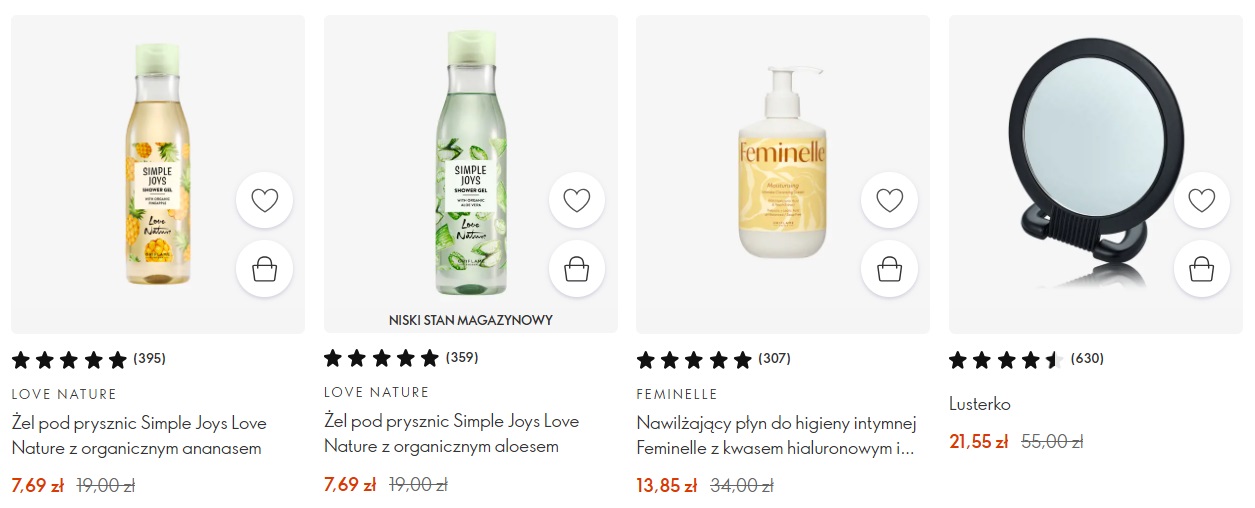The height and width of the screenshot is (508, 1255).
Task: Add pineapple shower gel to wishlist
Action: point(264,200)
